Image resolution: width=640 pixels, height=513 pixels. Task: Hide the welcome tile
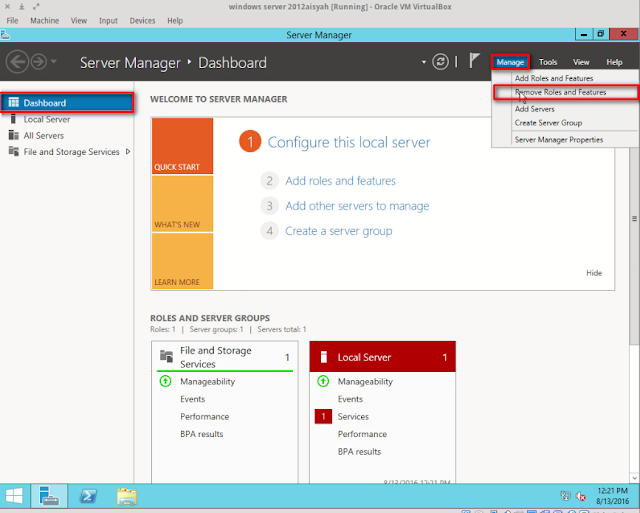tap(594, 273)
